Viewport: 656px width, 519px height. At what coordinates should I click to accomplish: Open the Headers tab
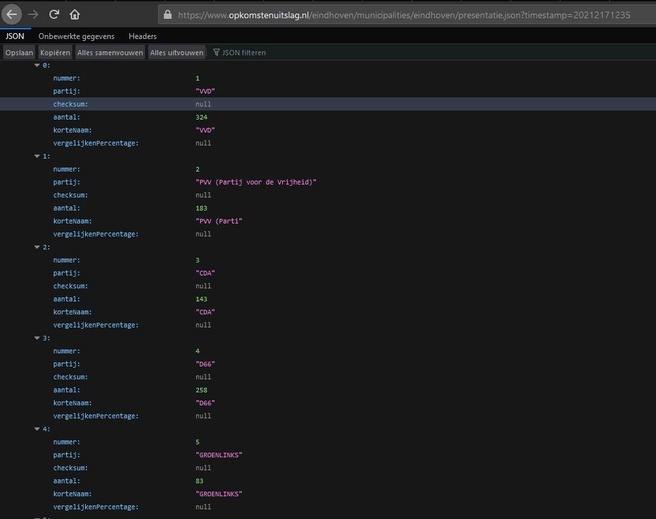[x=142, y=36]
